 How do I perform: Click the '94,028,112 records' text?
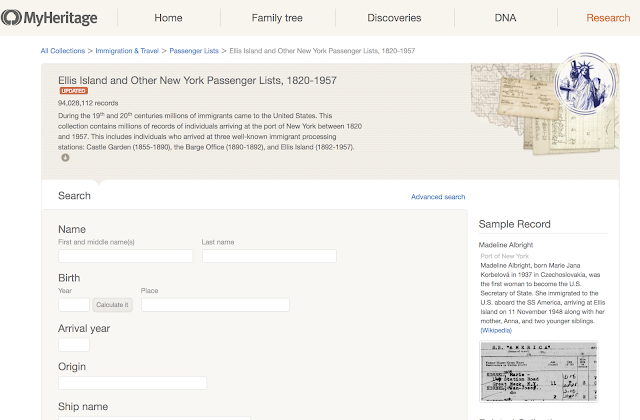tap(88, 103)
